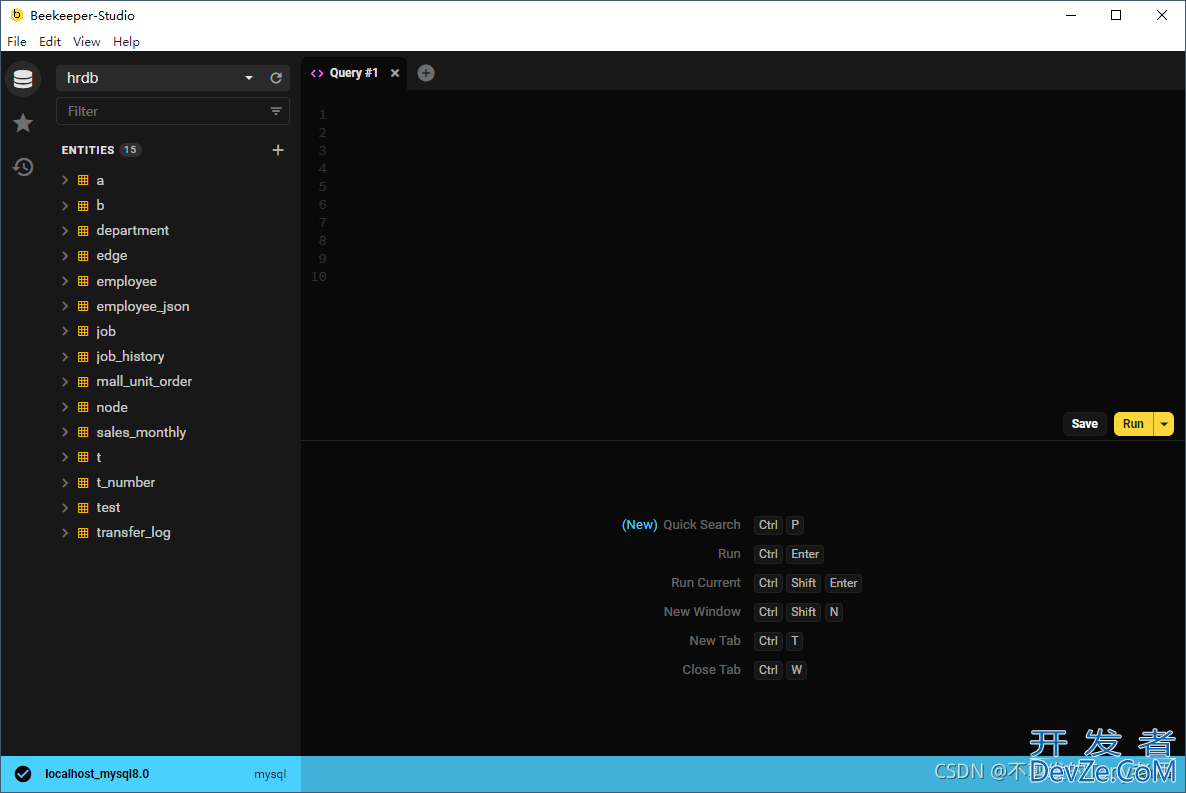This screenshot has height=793, width=1186.
Task: Click the table icon for job
Action: tap(83, 331)
